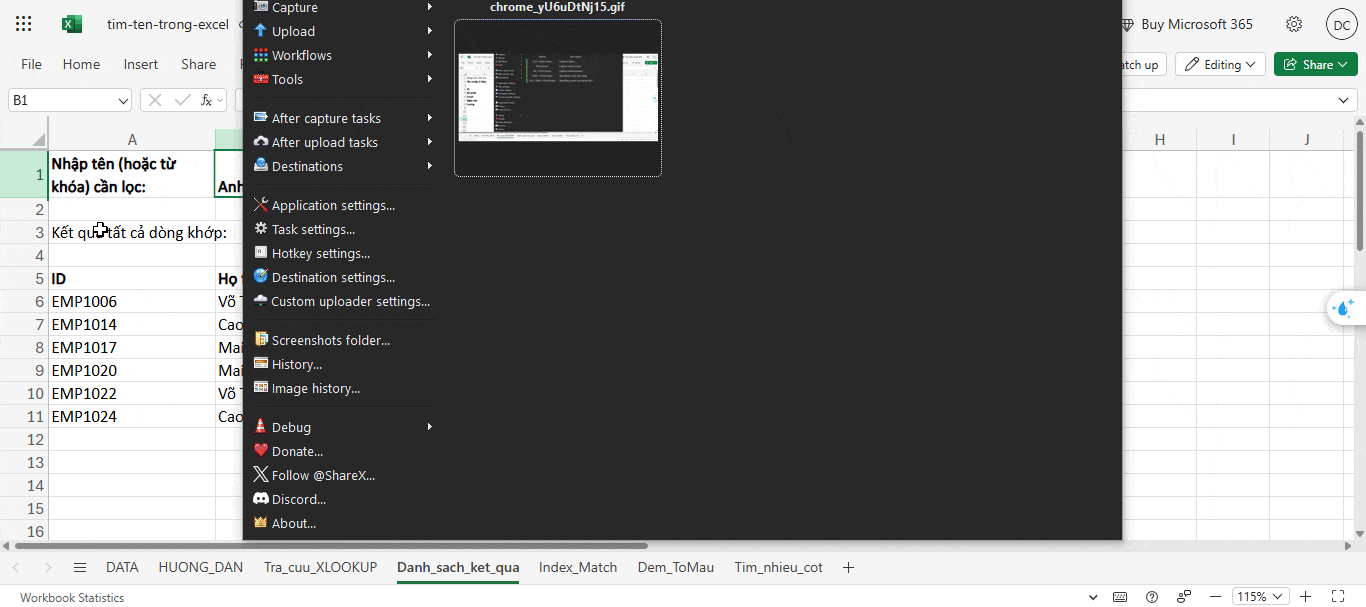Click the Workflows colored grid icon

click(x=261, y=55)
